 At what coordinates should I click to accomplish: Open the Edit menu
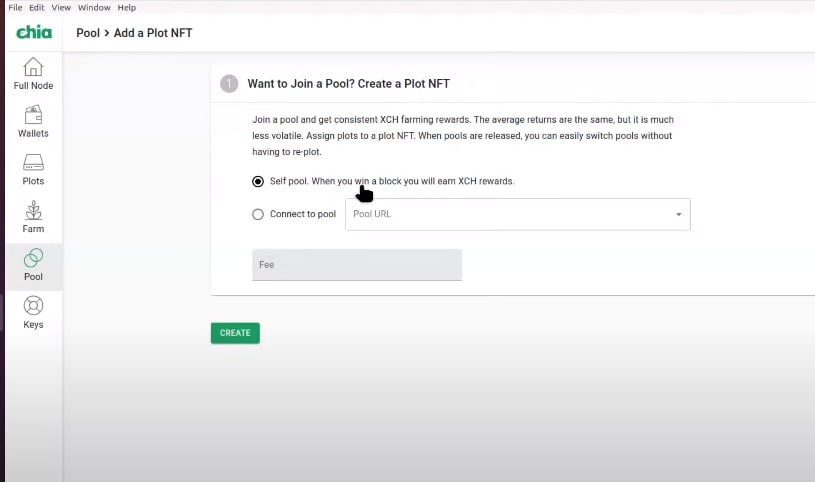click(36, 7)
